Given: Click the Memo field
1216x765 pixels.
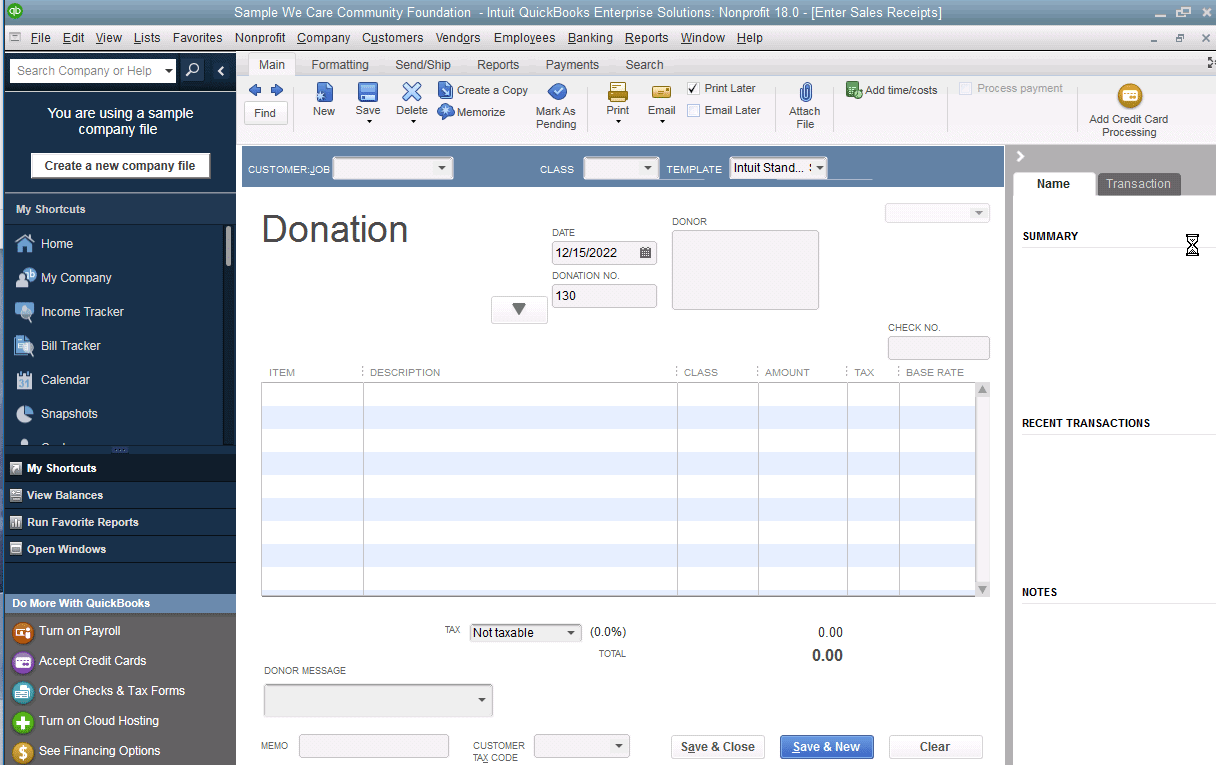Looking at the screenshot, I should pyautogui.click(x=374, y=746).
